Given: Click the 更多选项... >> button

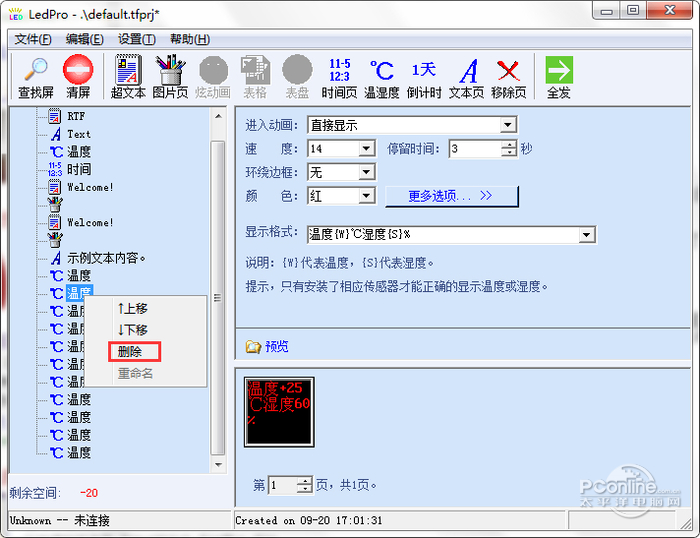Looking at the screenshot, I should [x=451, y=196].
